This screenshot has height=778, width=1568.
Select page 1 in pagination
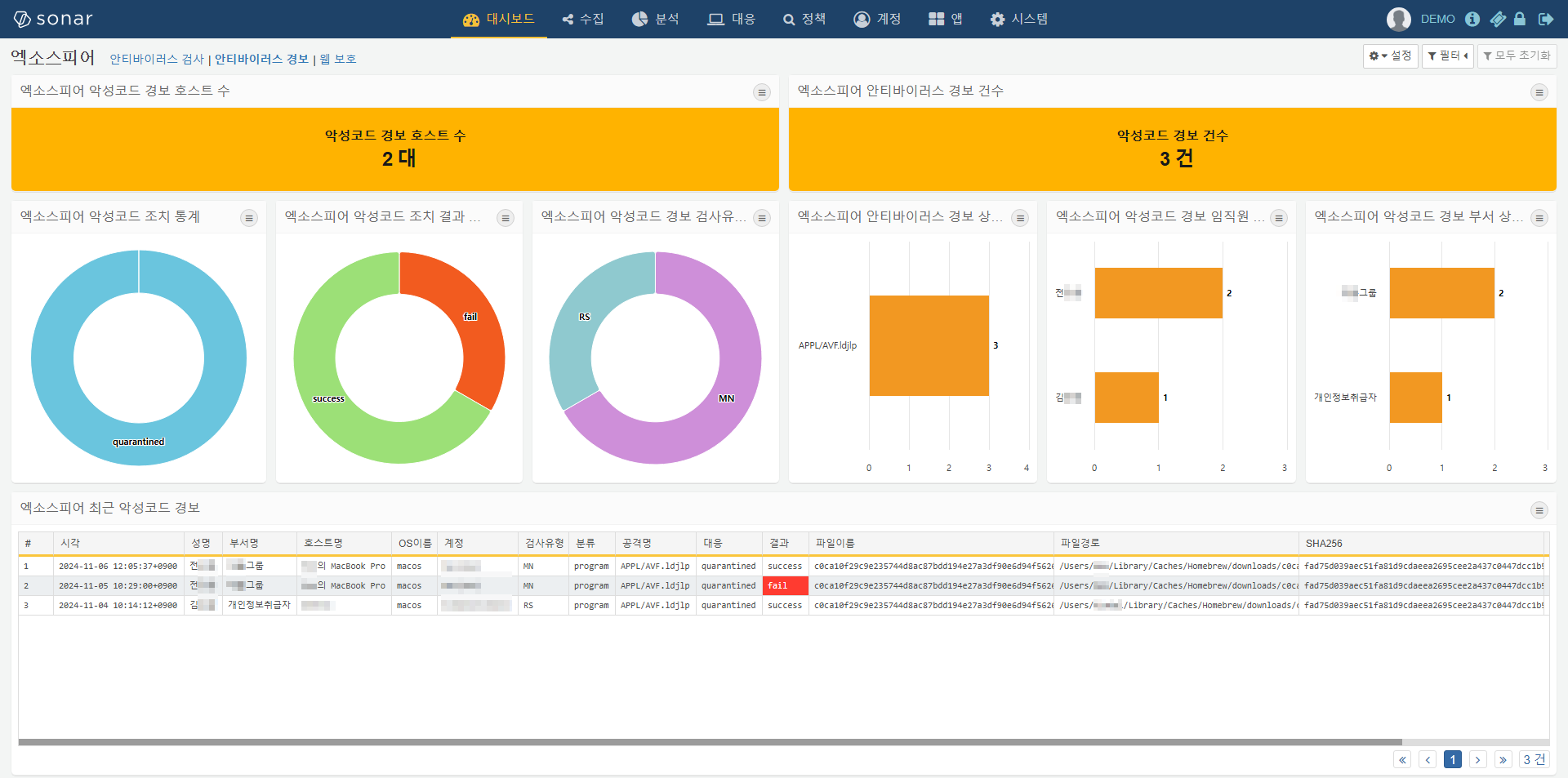click(1453, 759)
